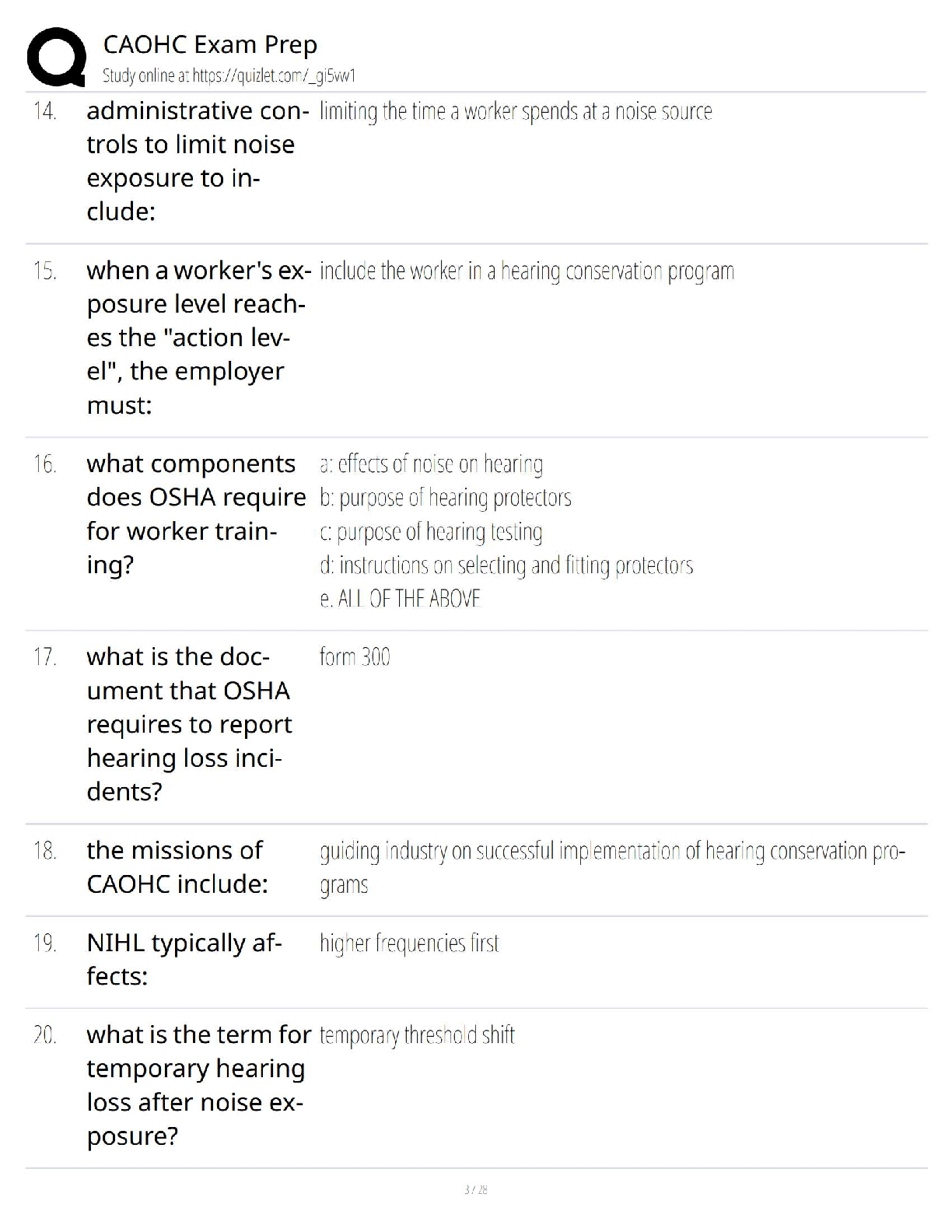Click answer about limiting worker time

tap(516, 111)
